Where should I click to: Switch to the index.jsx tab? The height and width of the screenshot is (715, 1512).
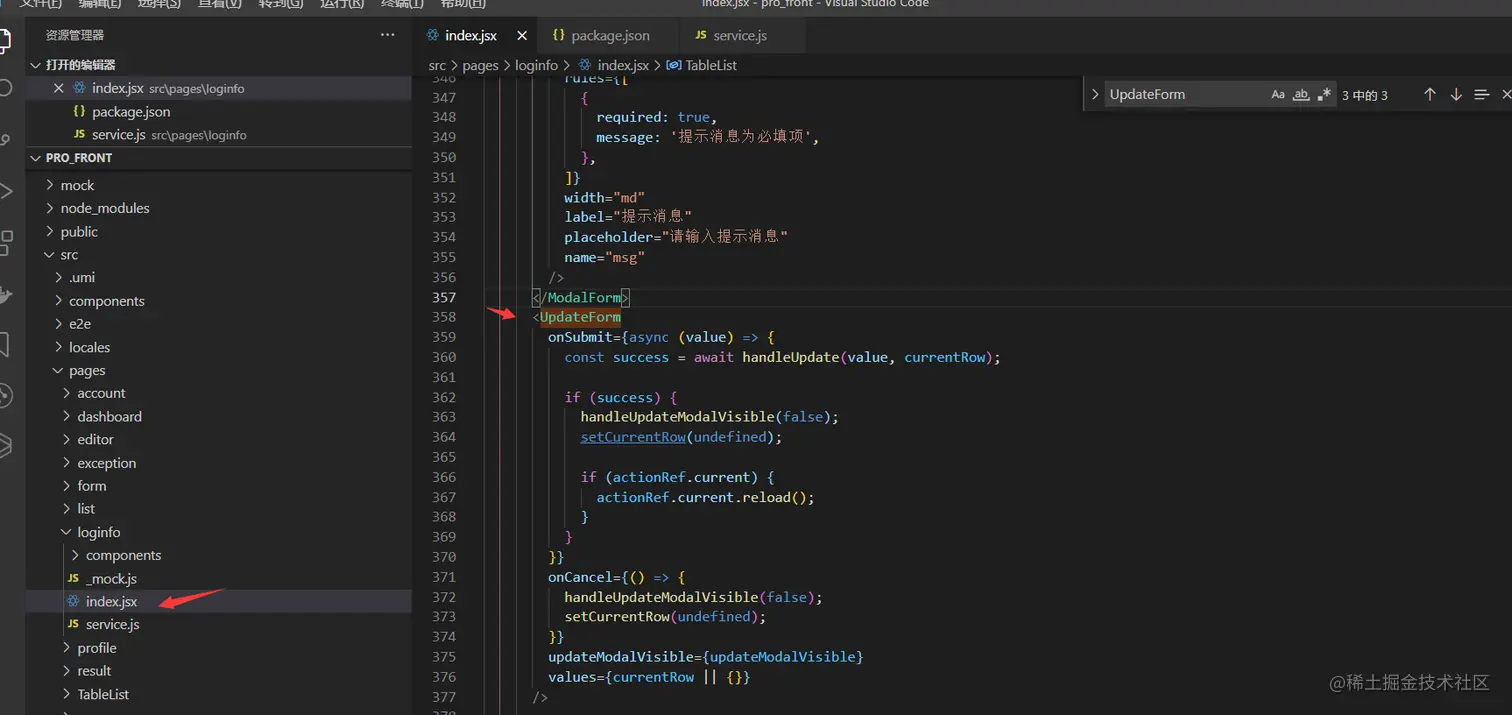pyautogui.click(x=471, y=35)
